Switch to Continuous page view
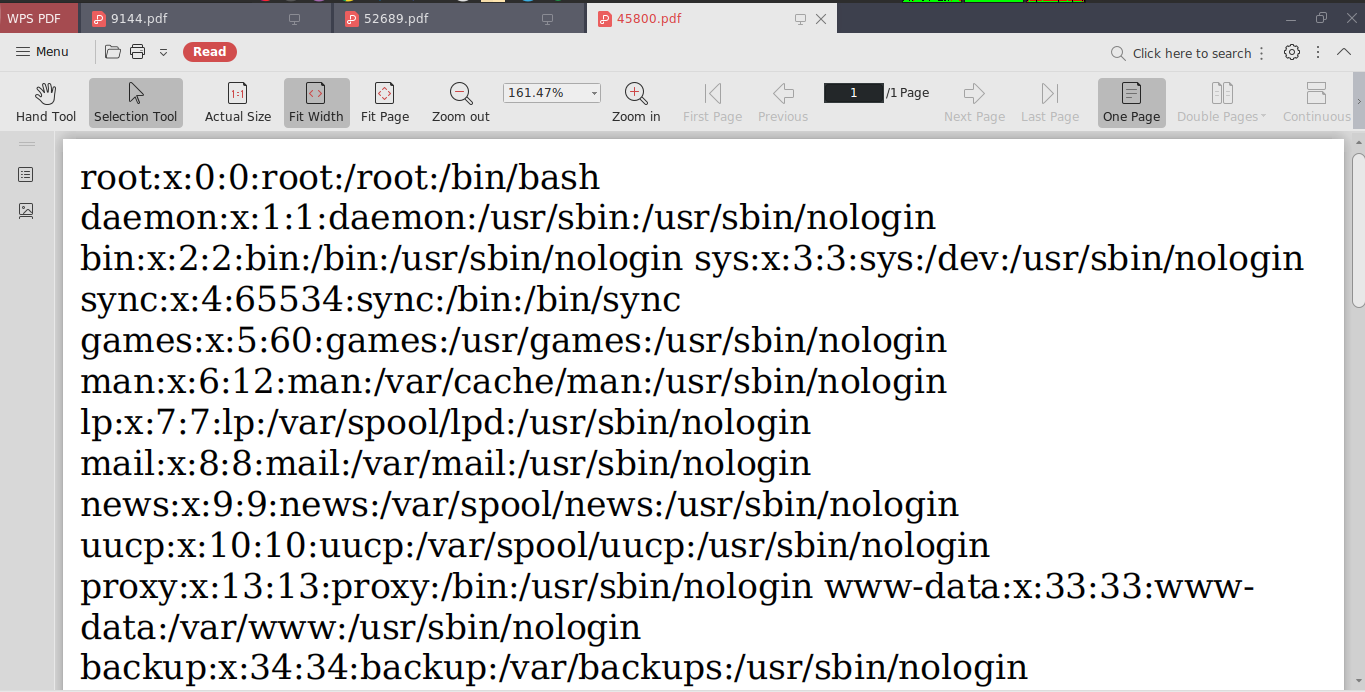The width and height of the screenshot is (1365, 692). coord(1315,100)
